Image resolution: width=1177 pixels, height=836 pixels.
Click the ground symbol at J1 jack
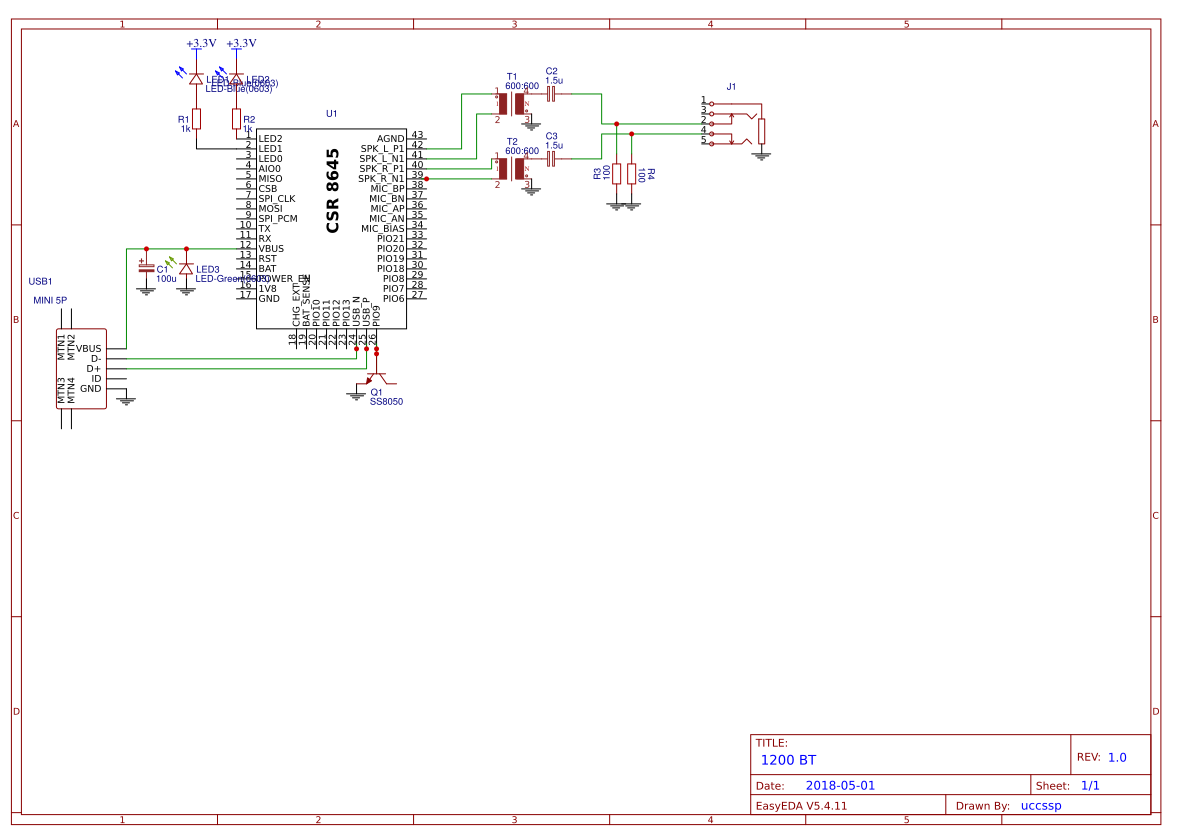click(762, 155)
